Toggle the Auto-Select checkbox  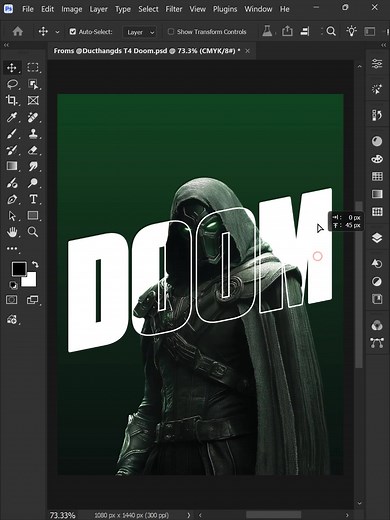click(73, 32)
